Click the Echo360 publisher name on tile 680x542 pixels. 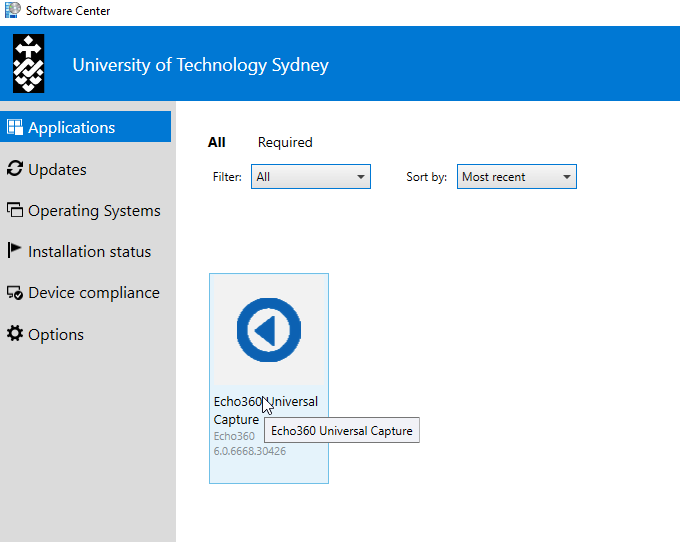click(x=234, y=436)
